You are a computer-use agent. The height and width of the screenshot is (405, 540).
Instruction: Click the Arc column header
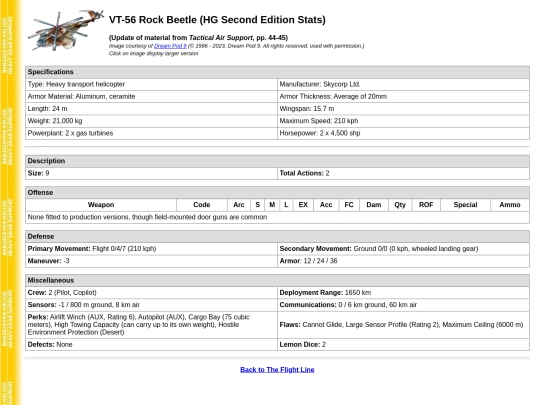[239, 205]
